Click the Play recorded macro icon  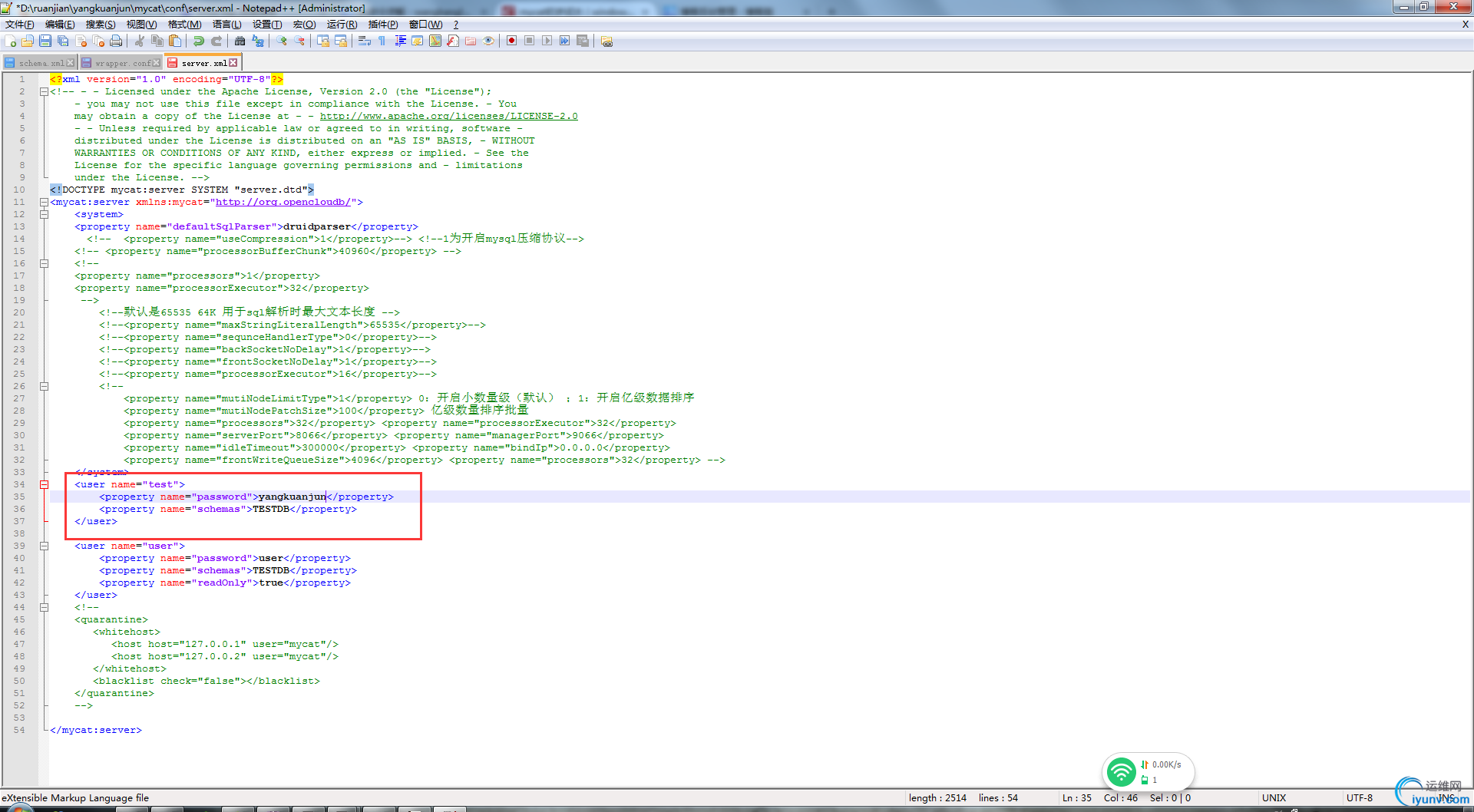click(547, 41)
